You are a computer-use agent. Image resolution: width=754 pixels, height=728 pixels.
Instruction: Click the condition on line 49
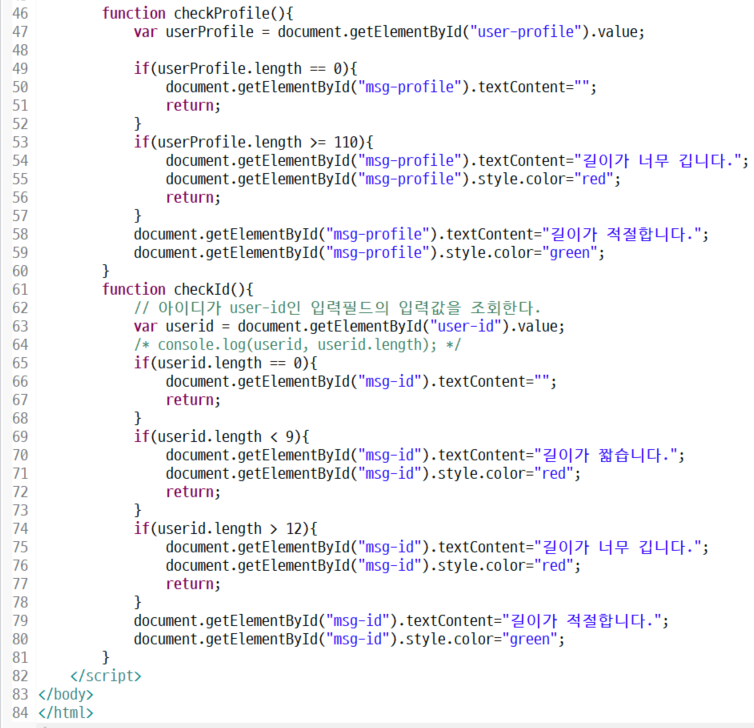(249, 69)
